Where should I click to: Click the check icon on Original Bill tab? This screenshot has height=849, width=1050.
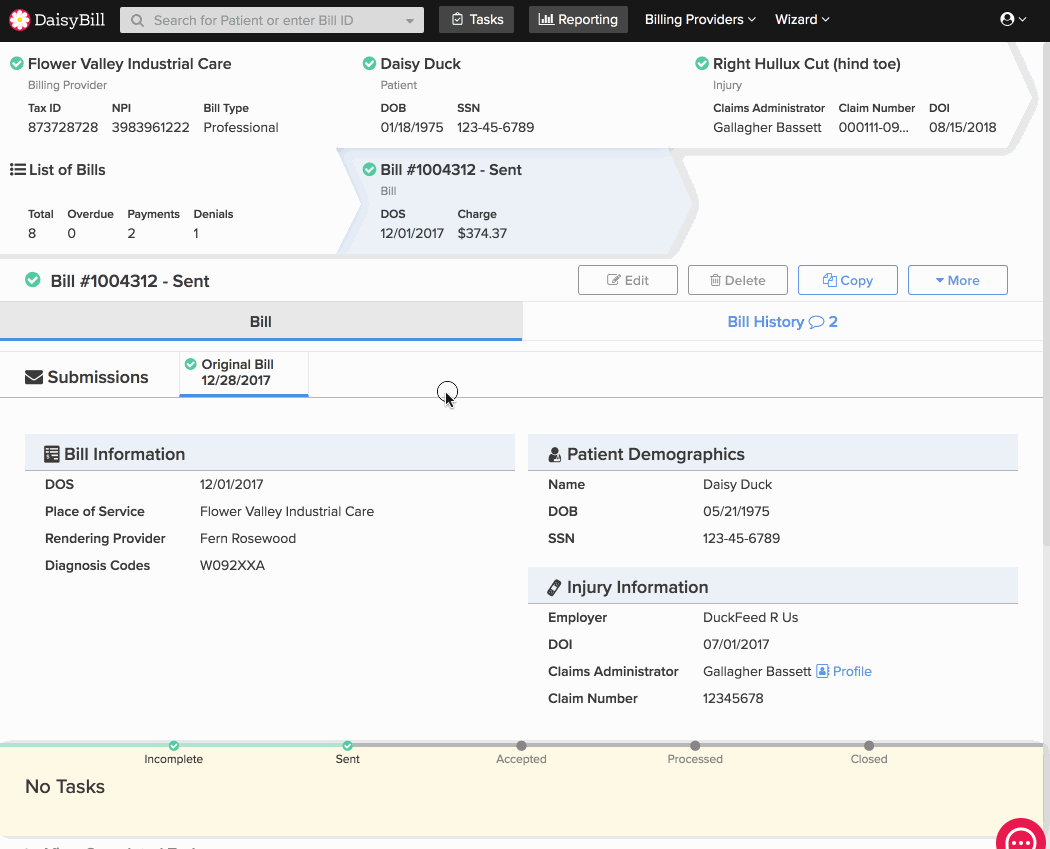[x=190, y=364]
